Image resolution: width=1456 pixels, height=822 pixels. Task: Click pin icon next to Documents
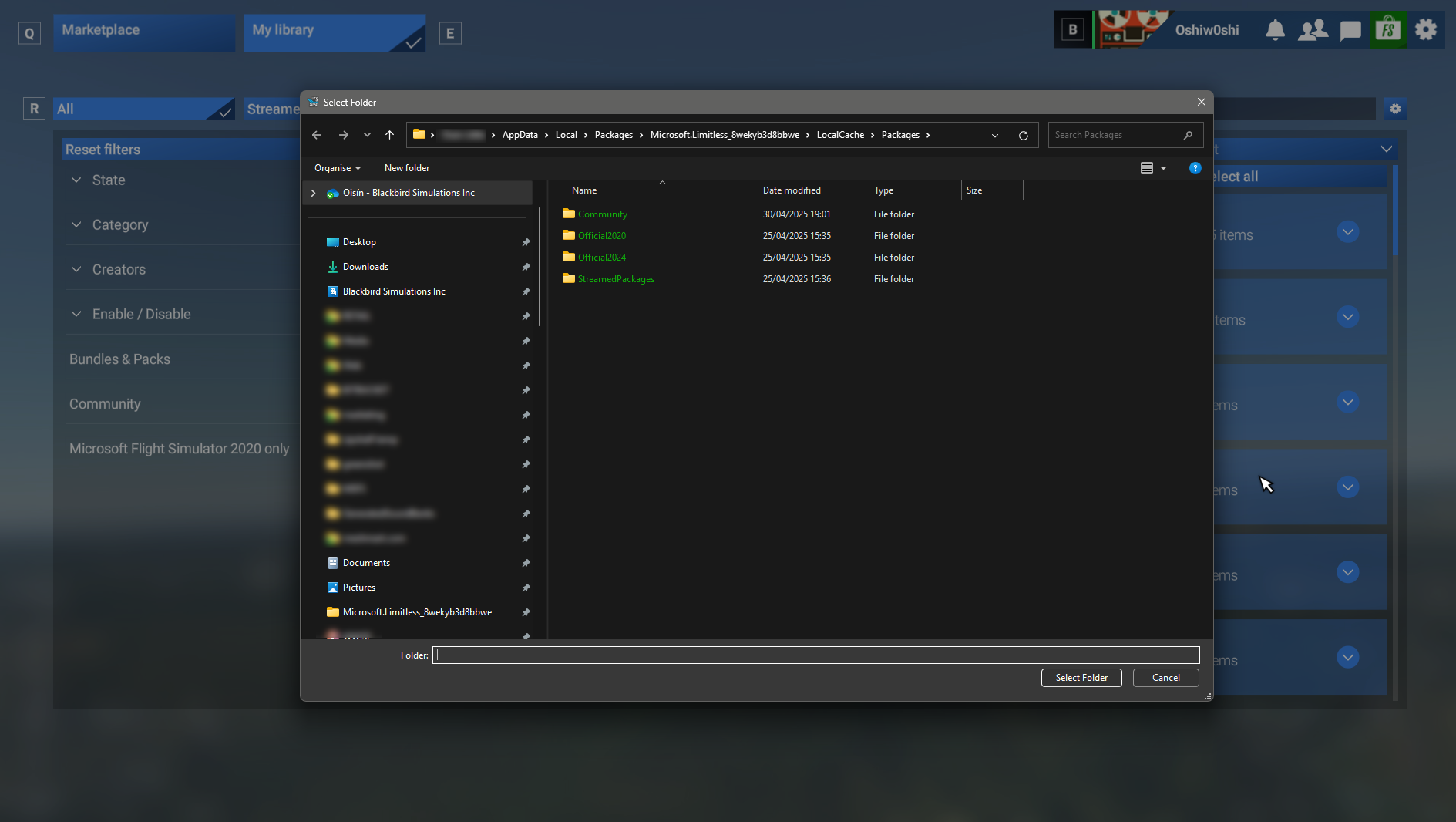point(526,563)
